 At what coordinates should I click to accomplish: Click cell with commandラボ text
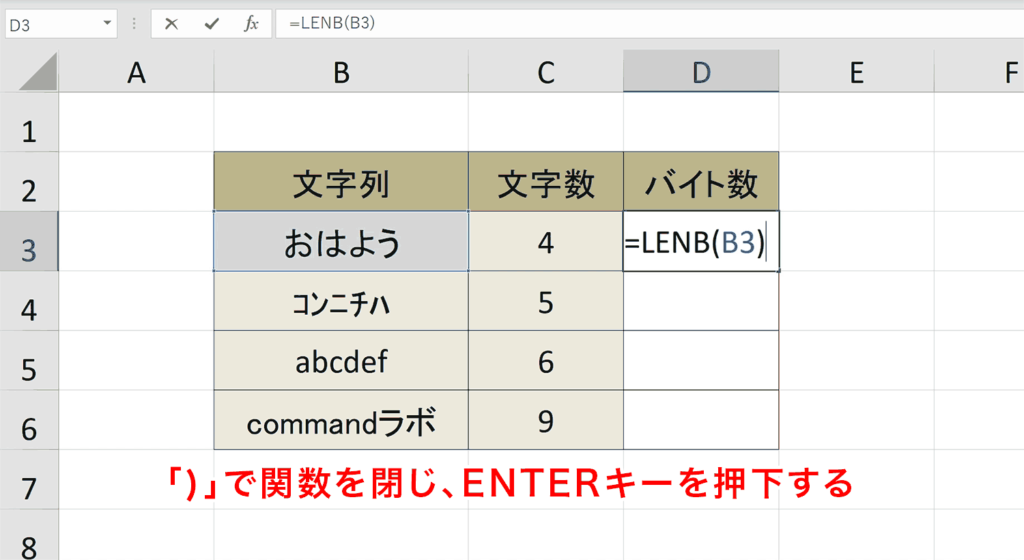click(x=341, y=421)
